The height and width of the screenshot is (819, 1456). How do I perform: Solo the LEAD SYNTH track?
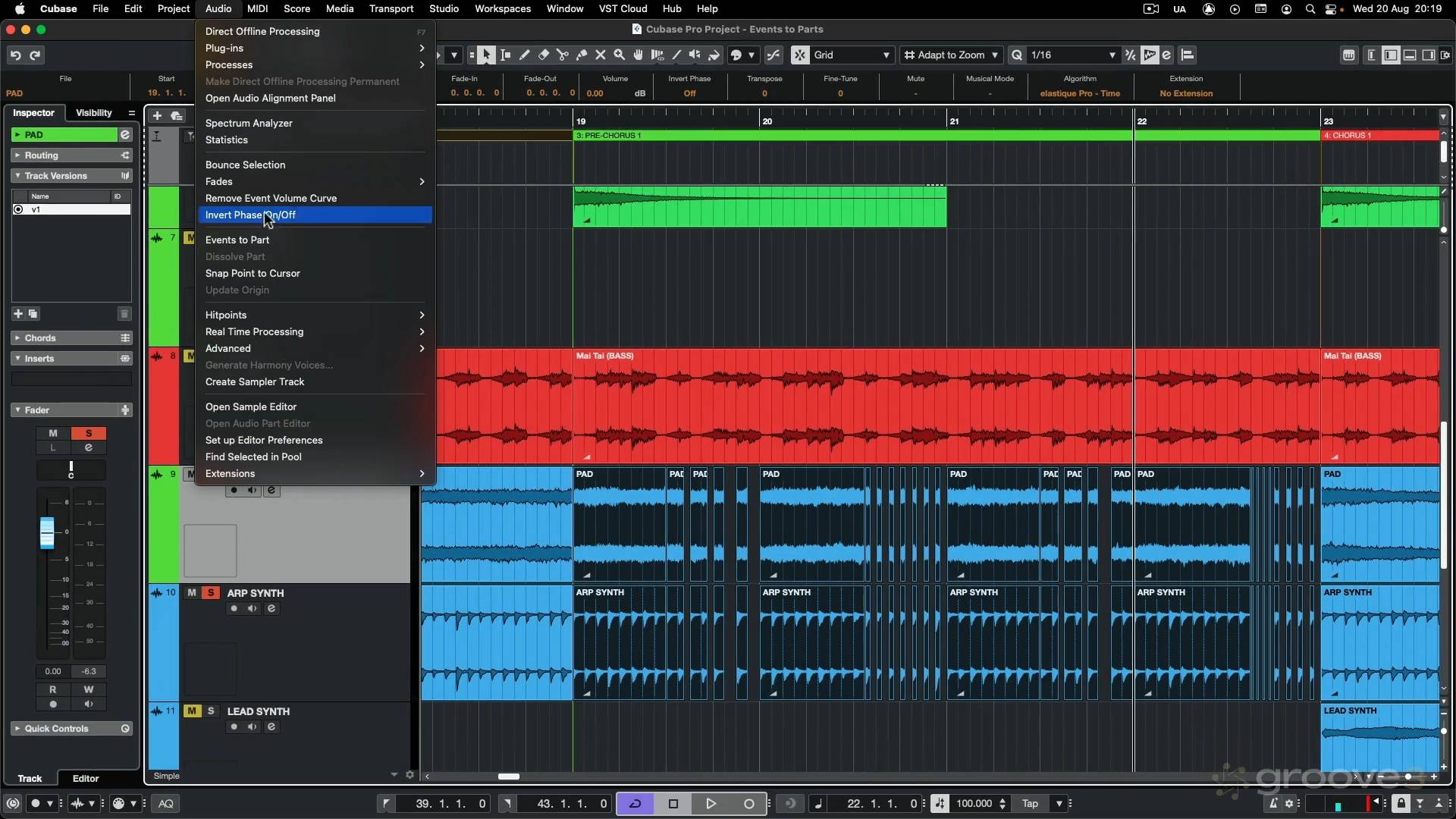(211, 711)
